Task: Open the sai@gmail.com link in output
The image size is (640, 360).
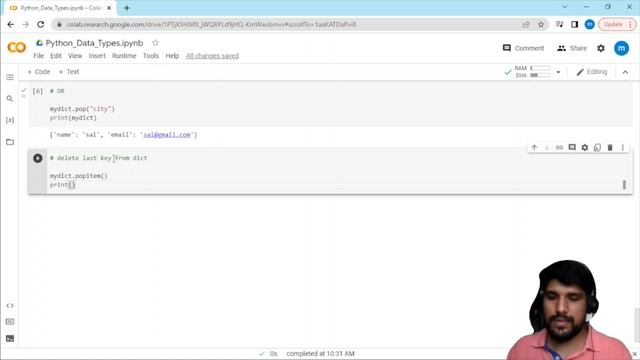Action: (167, 135)
